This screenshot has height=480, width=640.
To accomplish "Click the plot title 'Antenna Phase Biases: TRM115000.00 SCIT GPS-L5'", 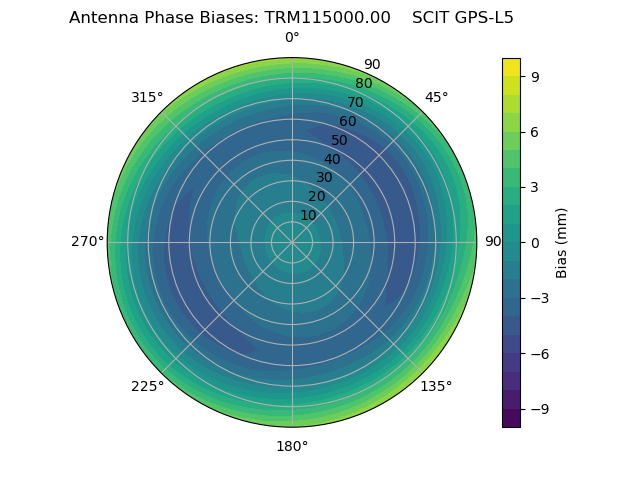I will tap(291, 18).
